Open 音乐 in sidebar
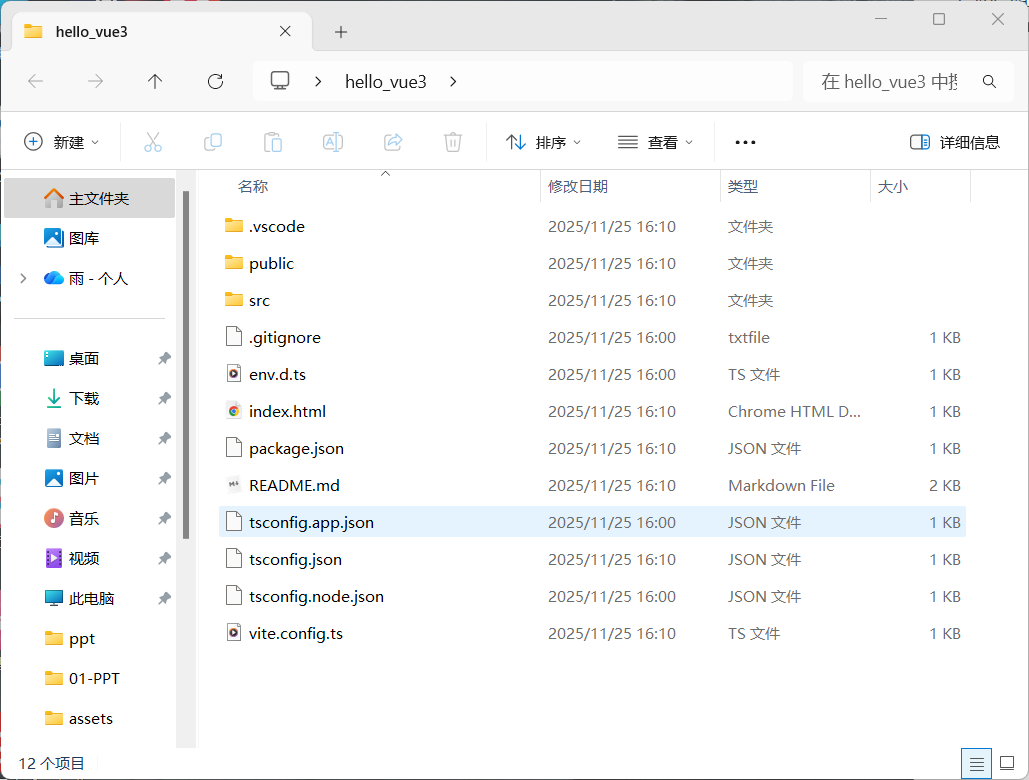 coord(90,518)
